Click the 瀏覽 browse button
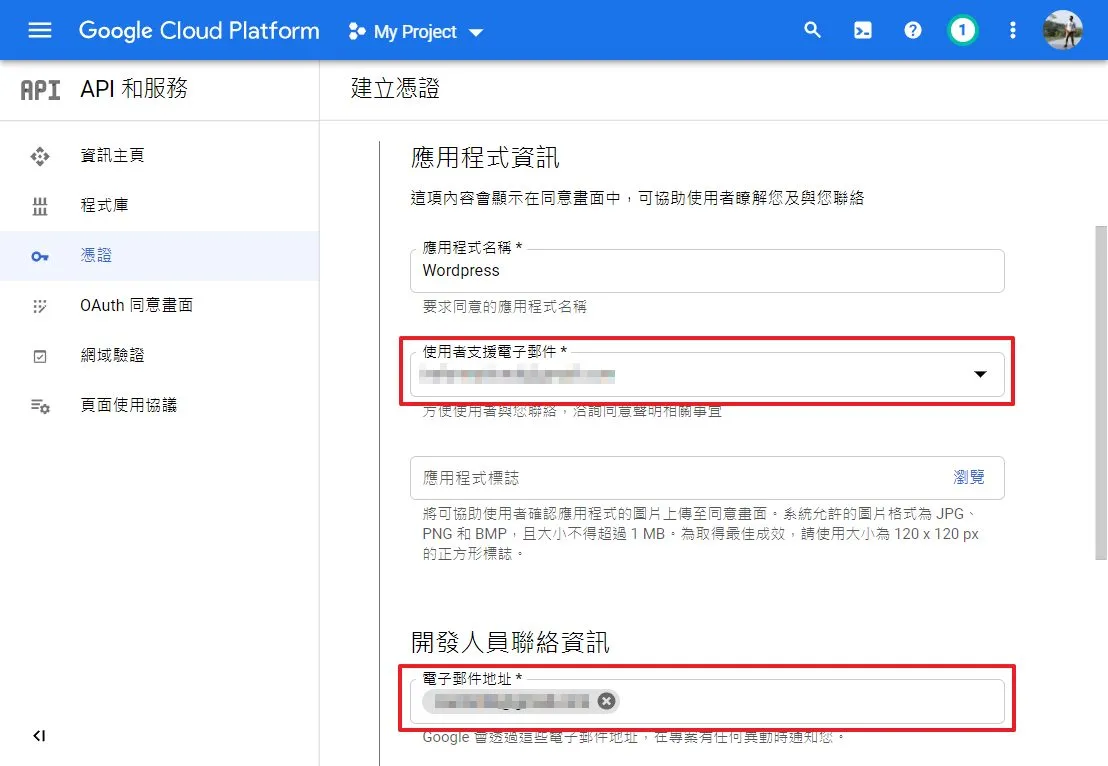Screen dimensions: 1108x766 click(969, 477)
